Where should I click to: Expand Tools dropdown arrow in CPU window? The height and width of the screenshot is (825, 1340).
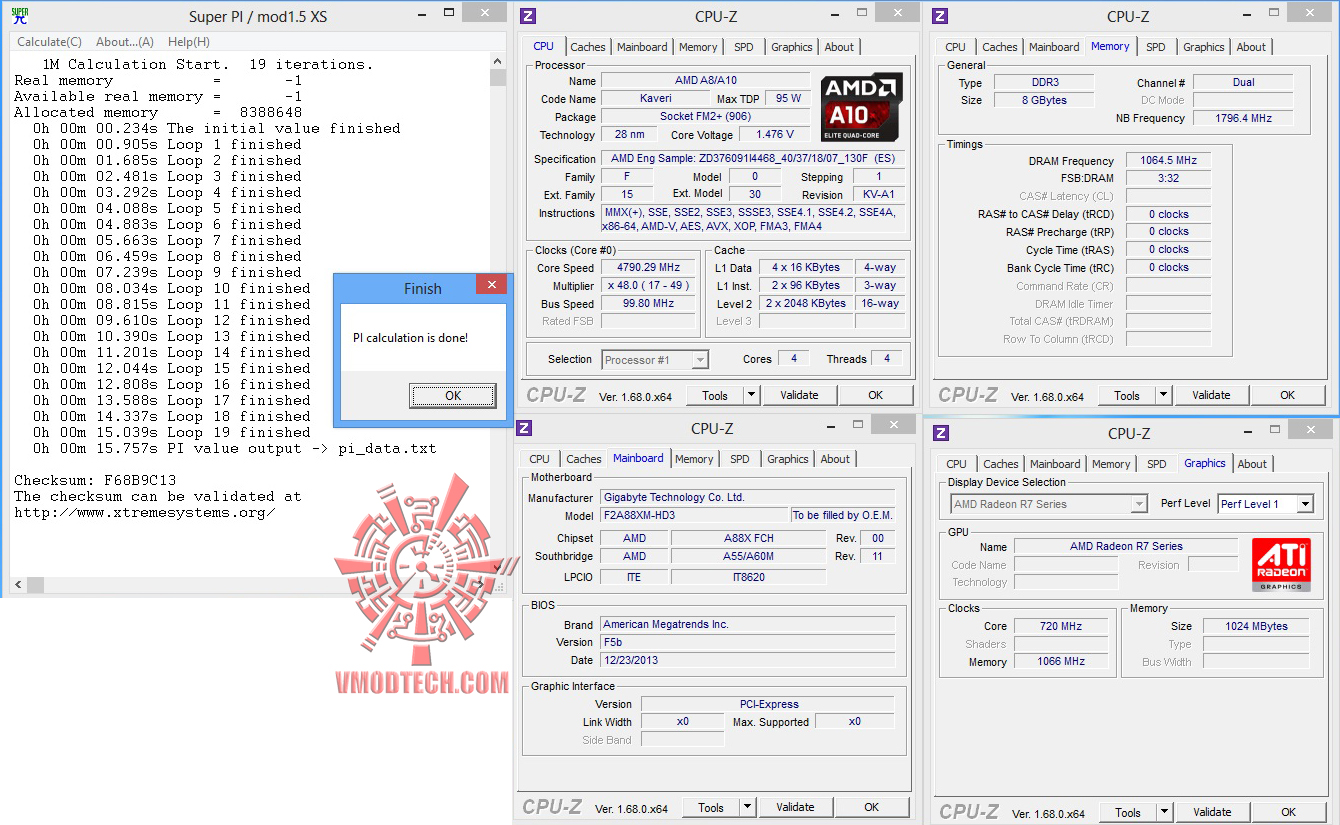click(x=752, y=395)
